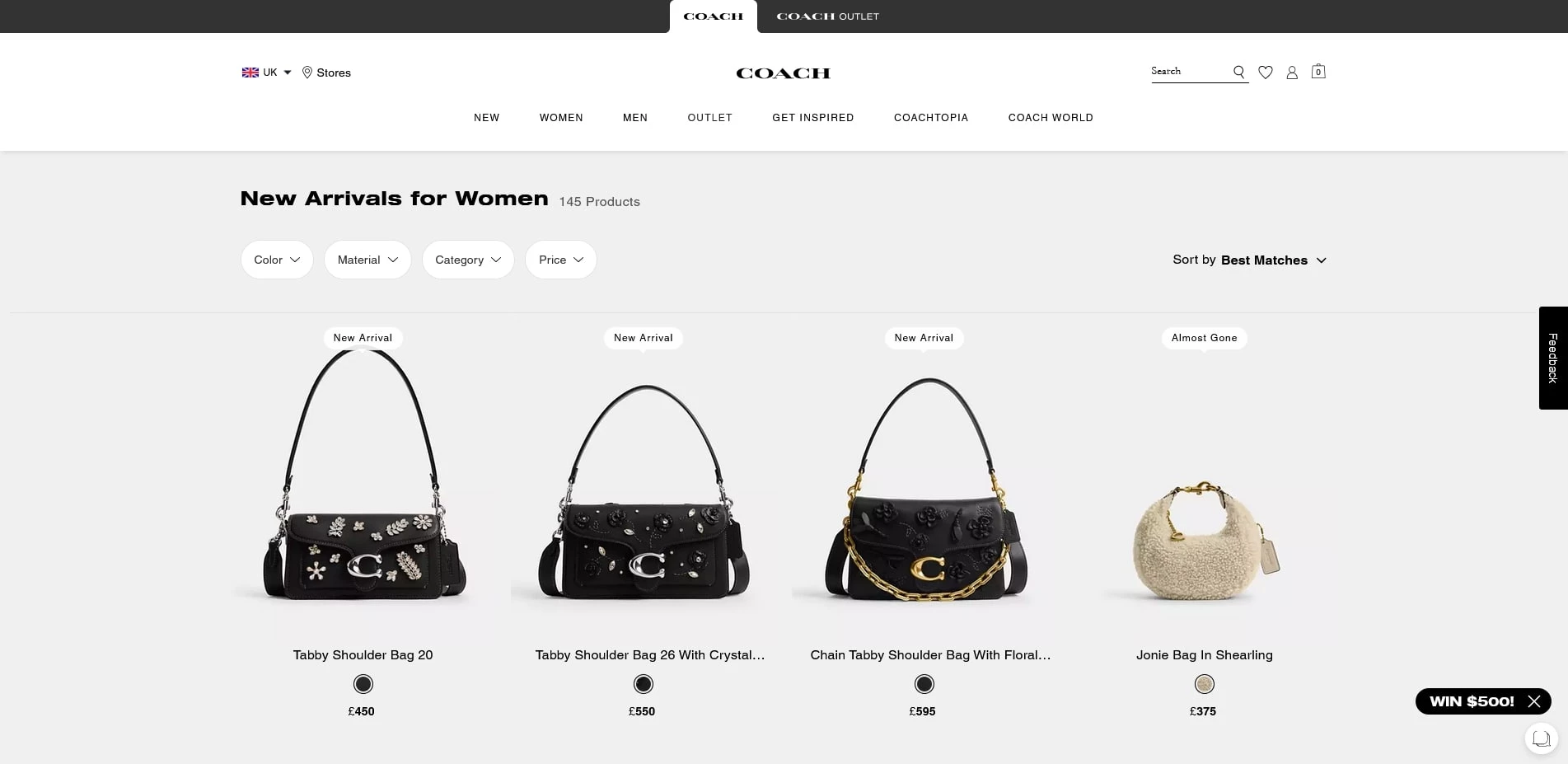1568x764 pixels.
Task: Expand the Color filter
Action: point(277,260)
